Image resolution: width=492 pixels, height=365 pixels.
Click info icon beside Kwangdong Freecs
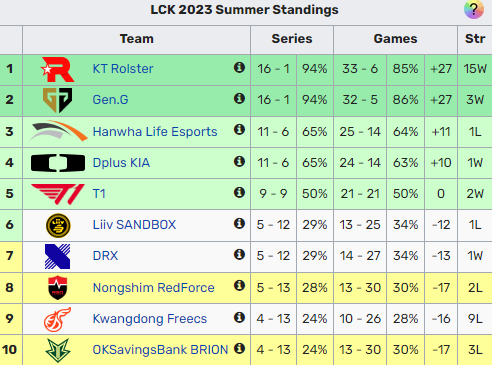(239, 317)
